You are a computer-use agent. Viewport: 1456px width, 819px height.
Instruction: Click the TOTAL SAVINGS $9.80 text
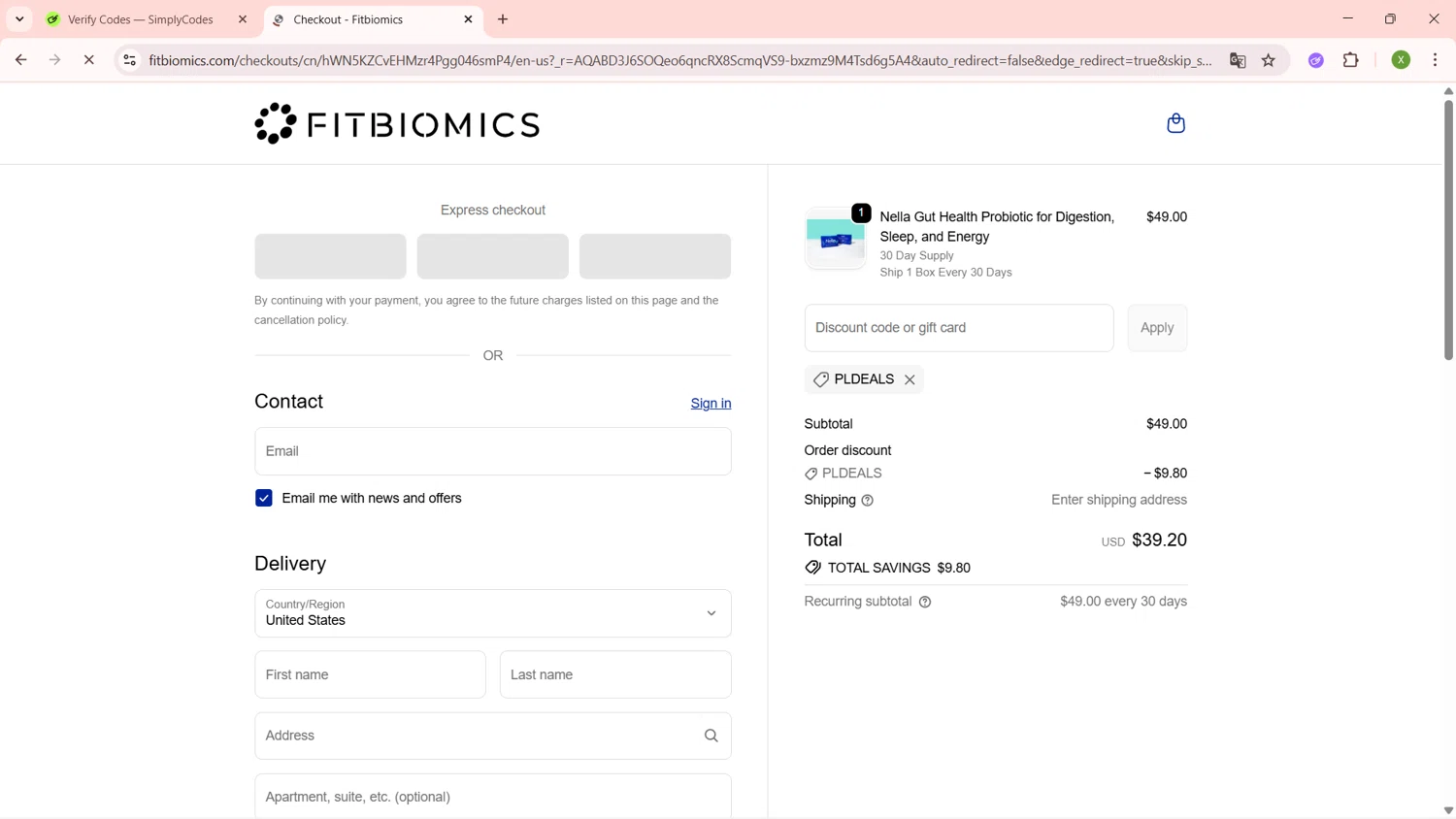click(899, 568)
